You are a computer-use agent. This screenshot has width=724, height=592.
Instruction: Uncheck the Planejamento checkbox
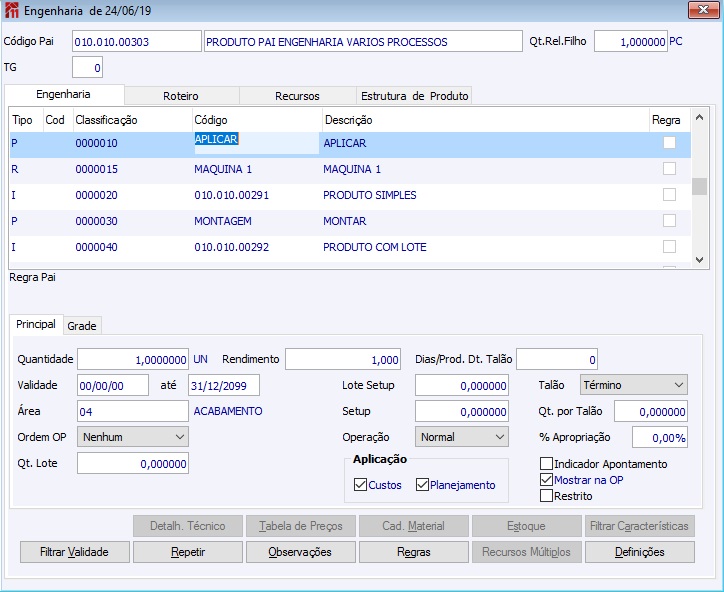click(x=422, y=485)
